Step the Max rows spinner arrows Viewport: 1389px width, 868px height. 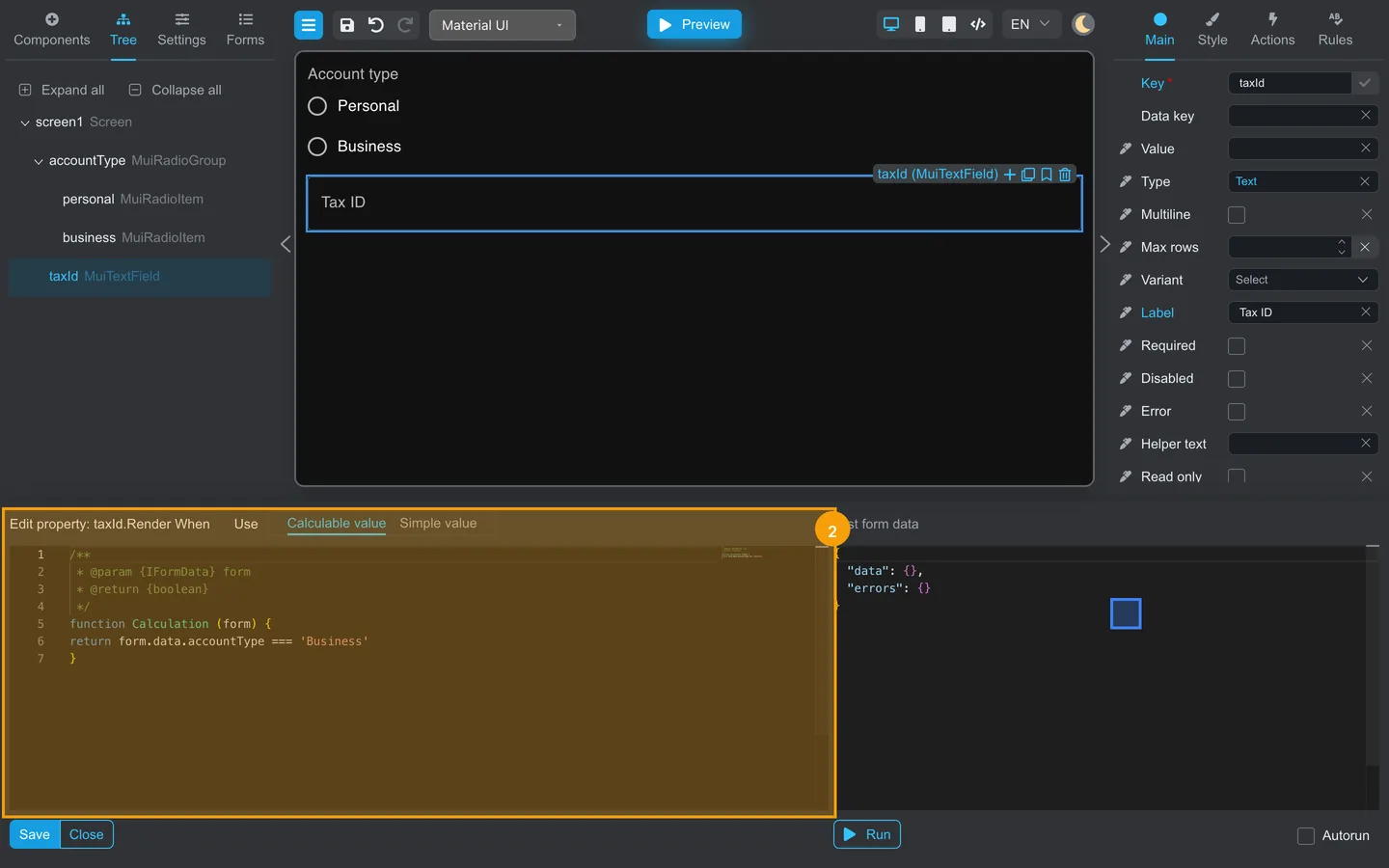pyautogui.click(x=1341, y=247)
